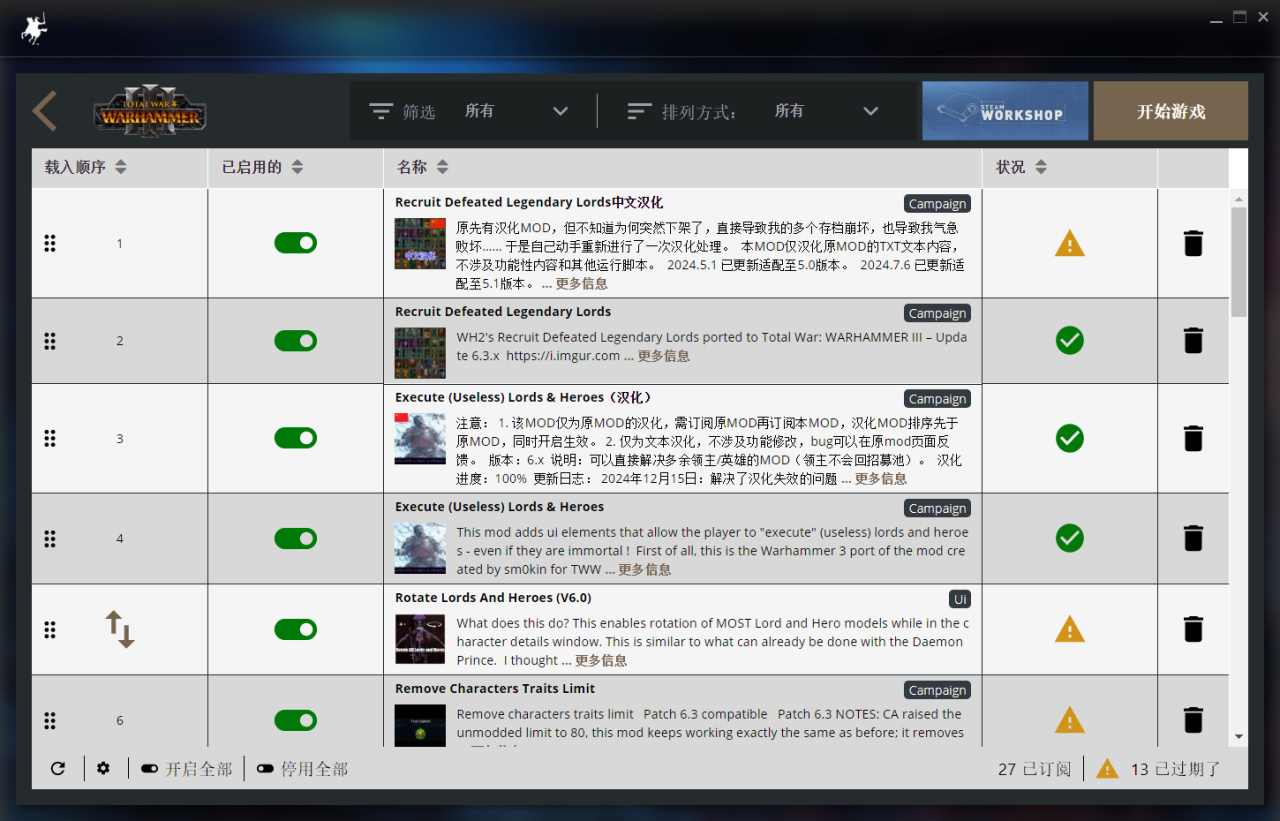Delete the Recruit Defeated Legendary Lords中文汉化 mod
The height and width of the screenshot is (821, 1280).
point(1193,243)
